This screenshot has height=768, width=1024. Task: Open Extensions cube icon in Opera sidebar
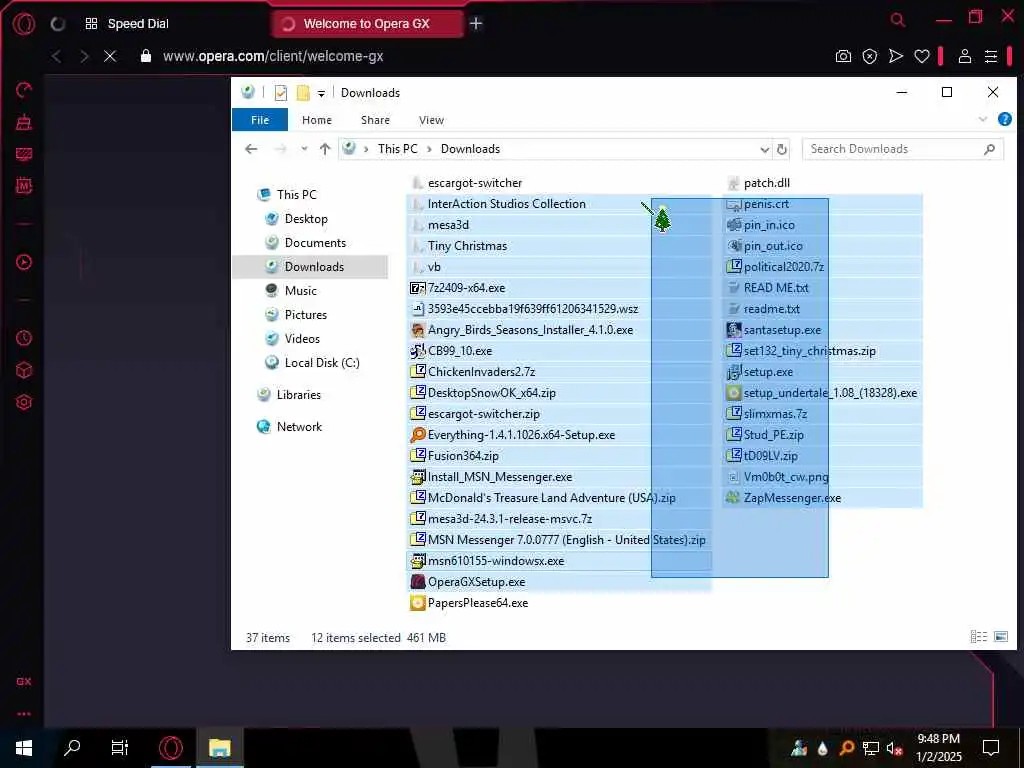[x=24, y=370]
